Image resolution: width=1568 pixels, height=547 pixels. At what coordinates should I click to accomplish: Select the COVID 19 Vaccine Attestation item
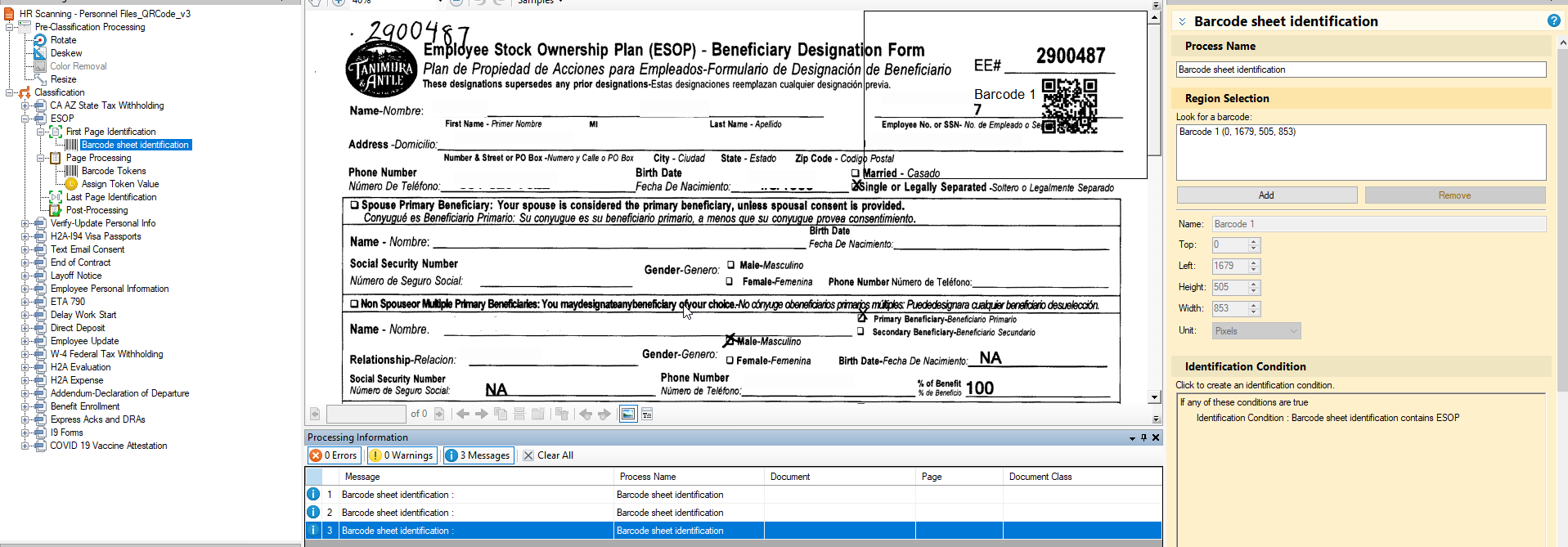tap(109, 446)
